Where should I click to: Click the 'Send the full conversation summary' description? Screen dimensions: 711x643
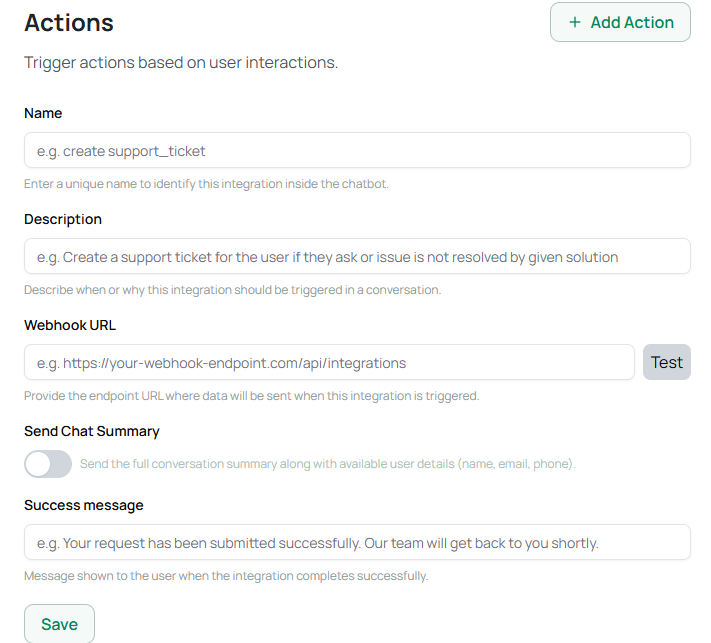[x=327, y=464]
